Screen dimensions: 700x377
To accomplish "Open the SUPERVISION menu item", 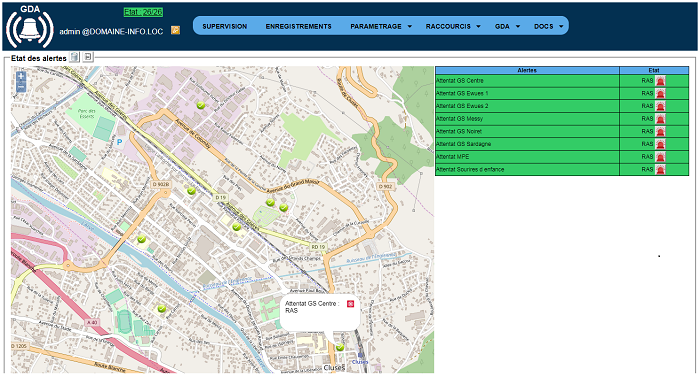I will tap(225, 26).
